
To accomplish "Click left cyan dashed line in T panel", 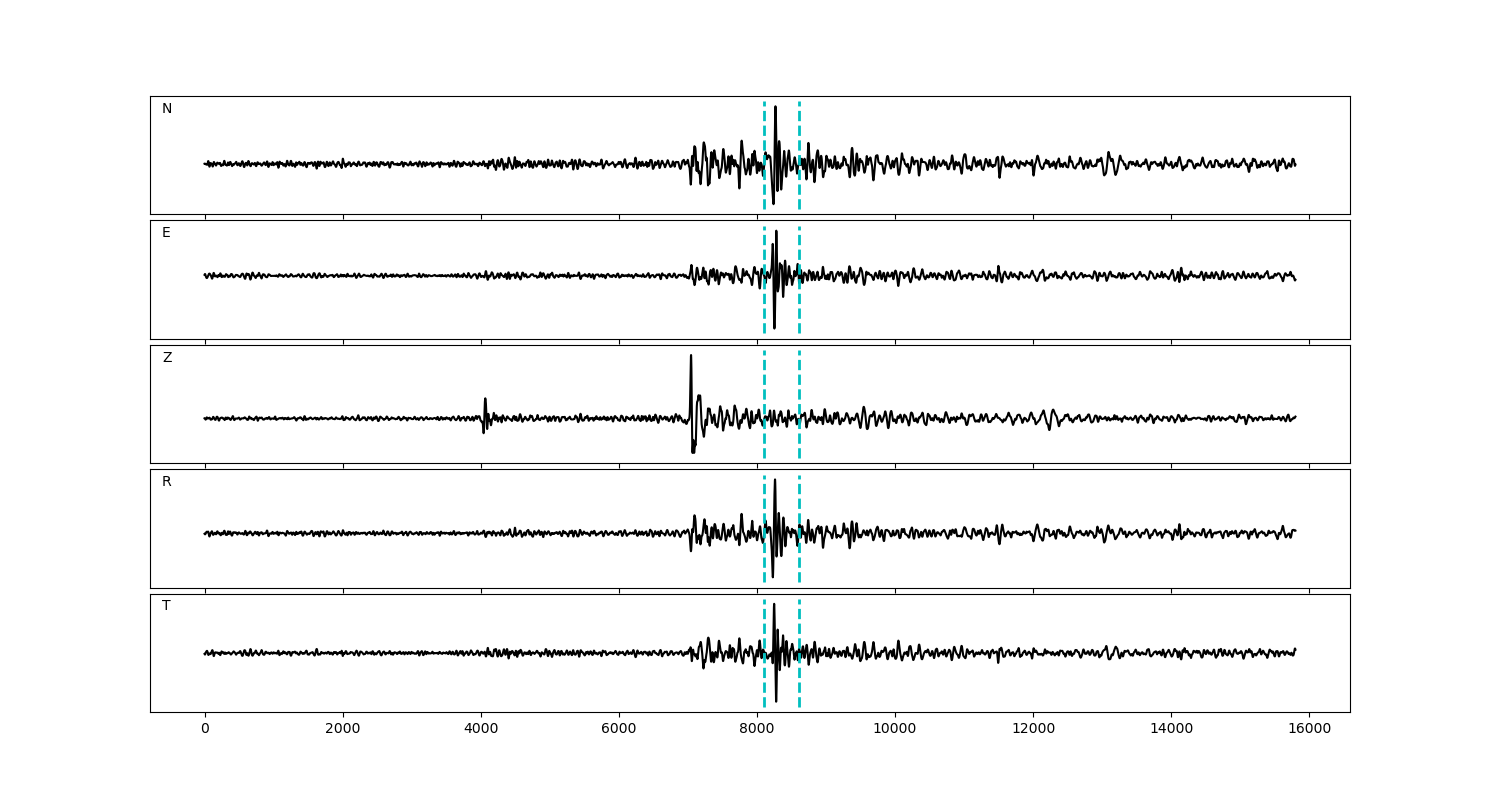I will tap(764, 680).
